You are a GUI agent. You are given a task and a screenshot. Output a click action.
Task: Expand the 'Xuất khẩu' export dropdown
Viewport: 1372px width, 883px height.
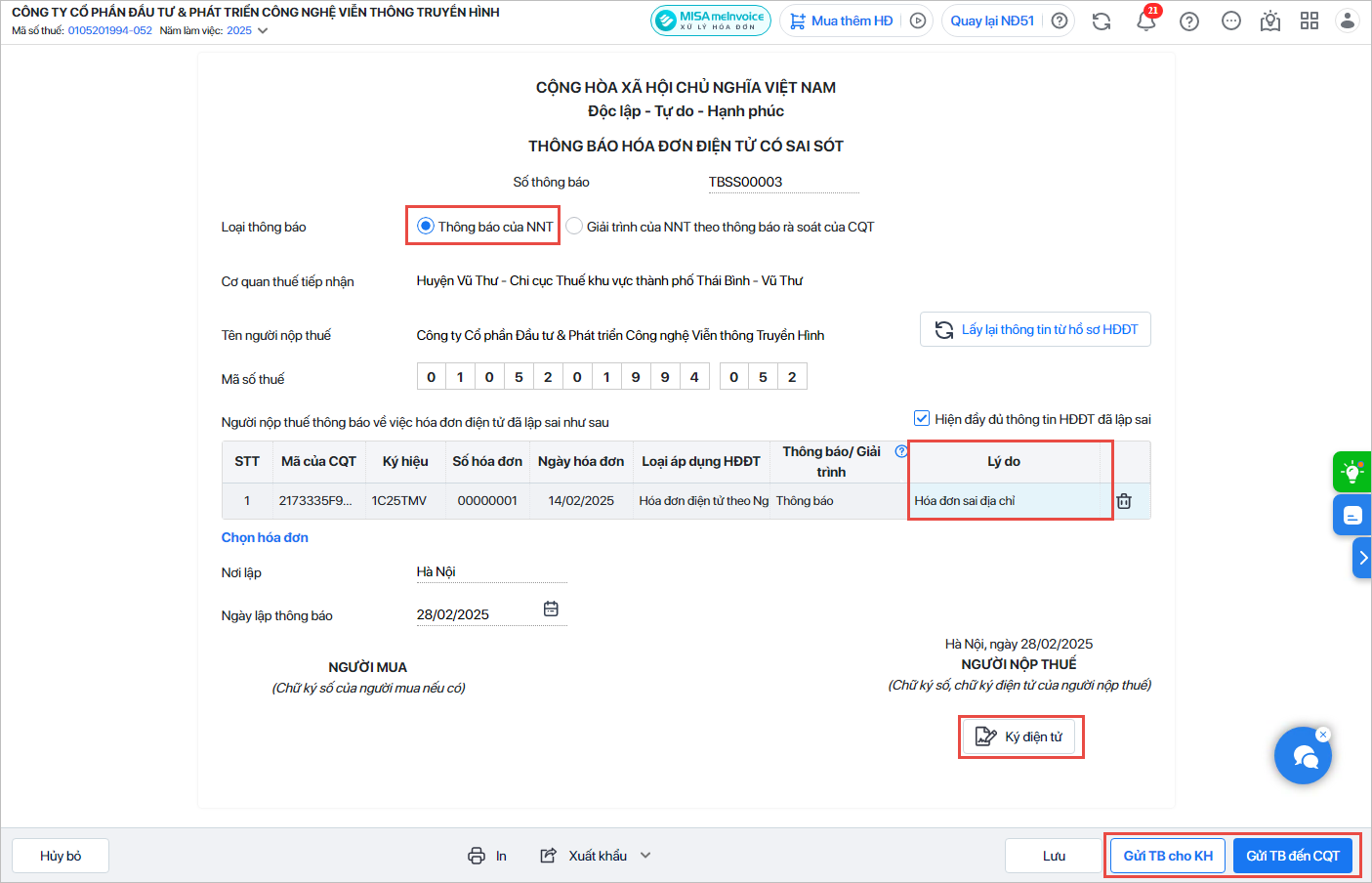pyautogui.click(x=645, y=856)
